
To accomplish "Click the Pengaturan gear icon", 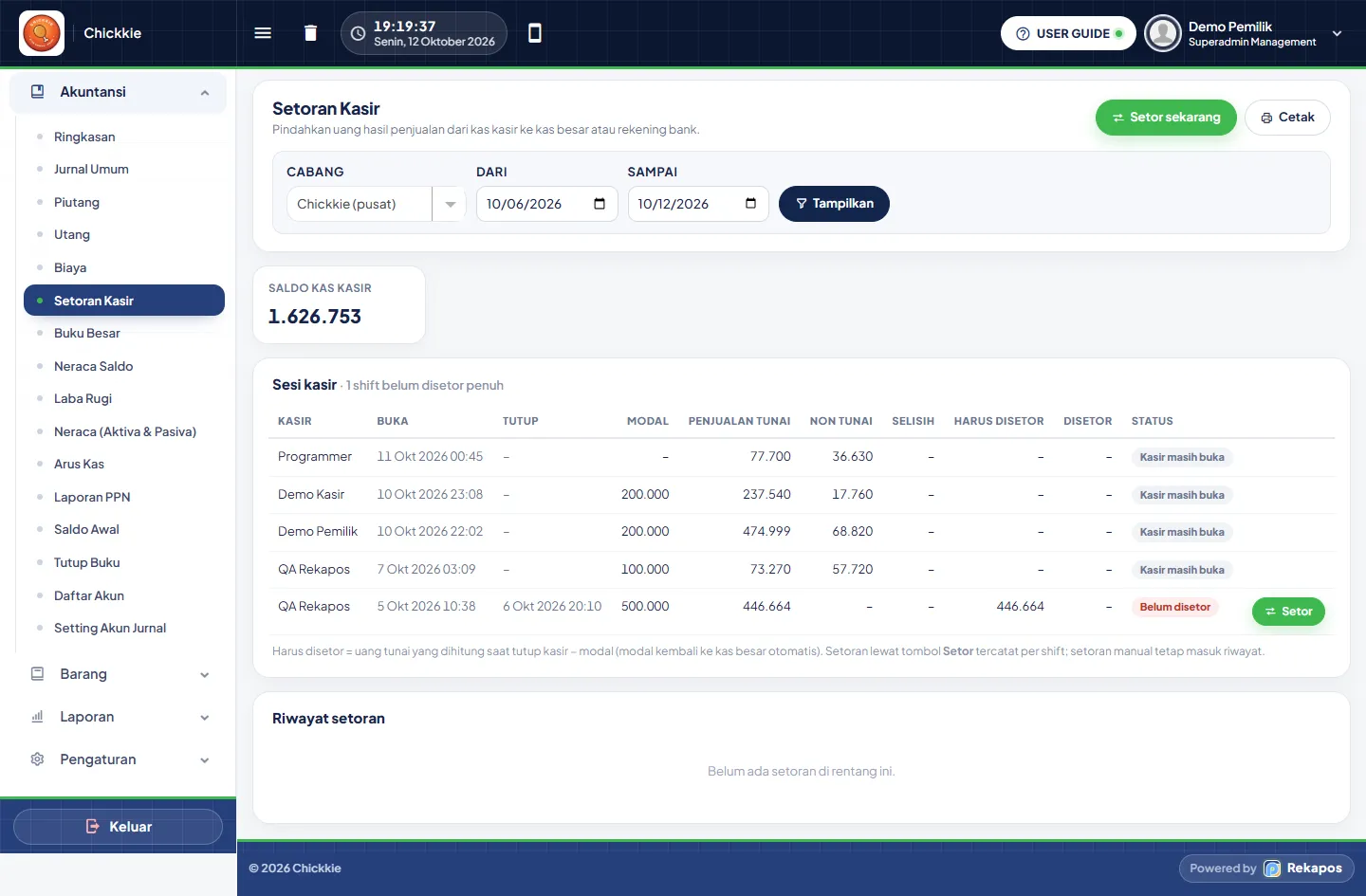I will click(38, 759).
